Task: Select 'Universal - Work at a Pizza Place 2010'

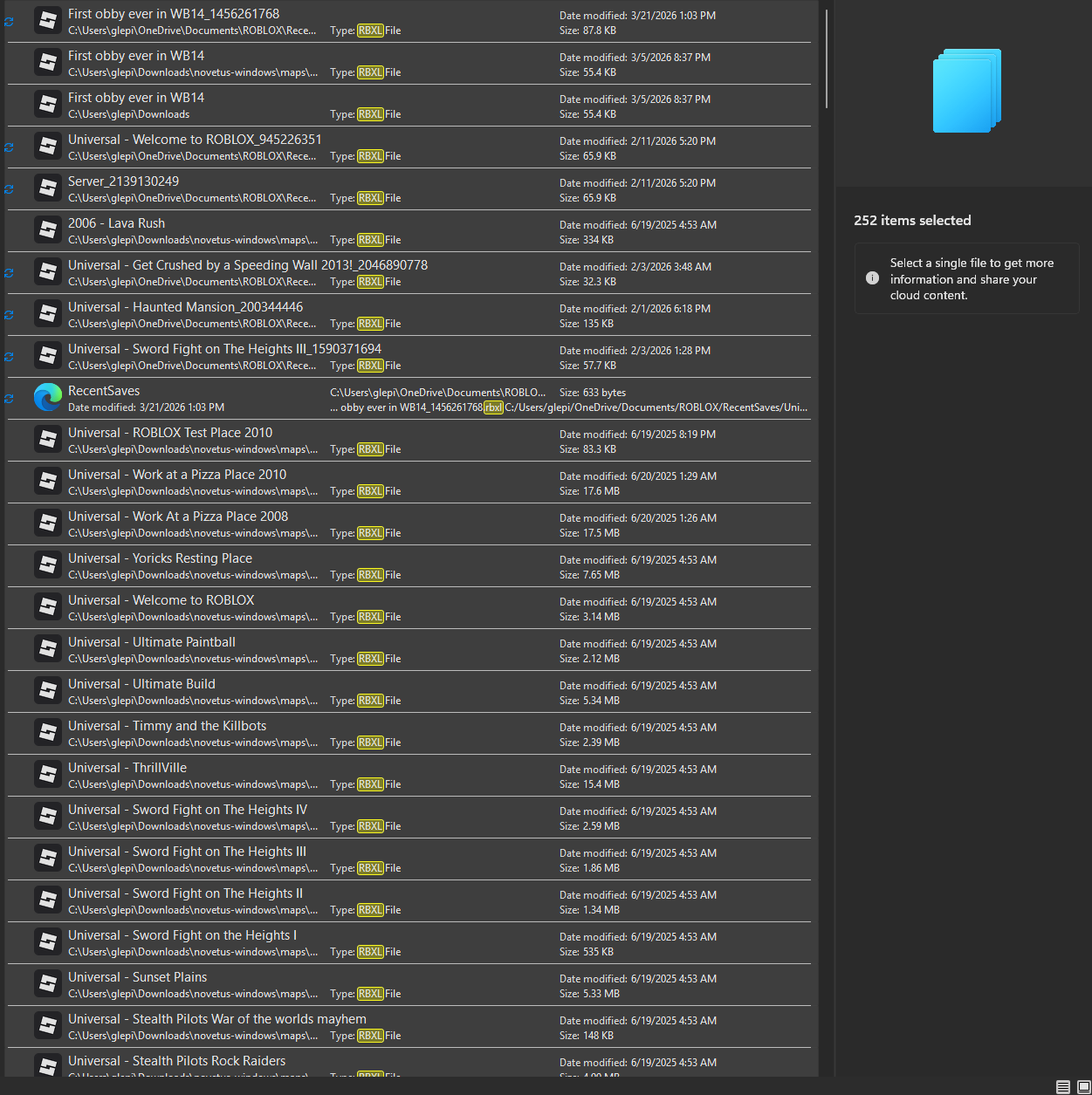Action: click(177, 475)
